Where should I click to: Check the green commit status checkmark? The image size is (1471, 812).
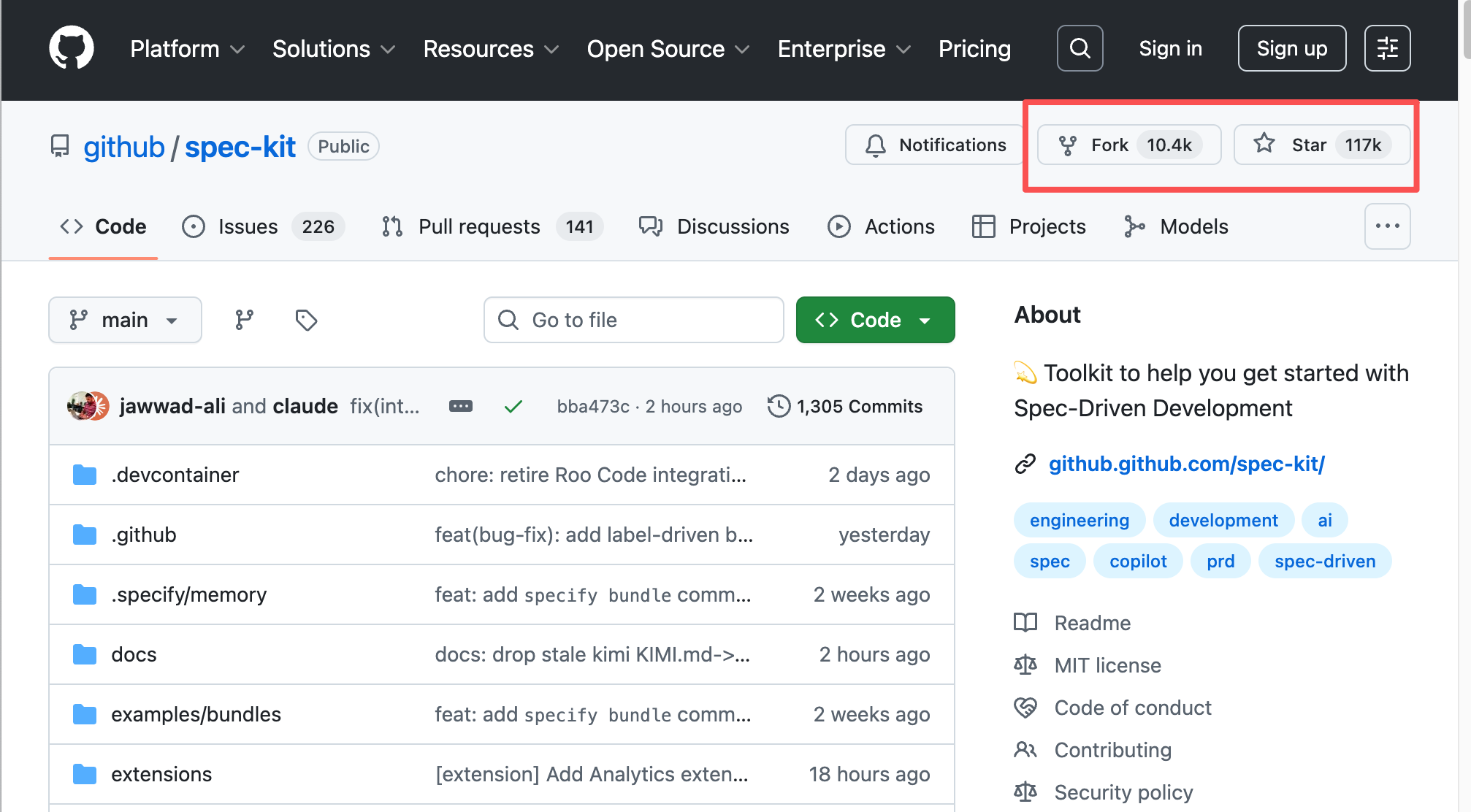[x=513, y=406]
